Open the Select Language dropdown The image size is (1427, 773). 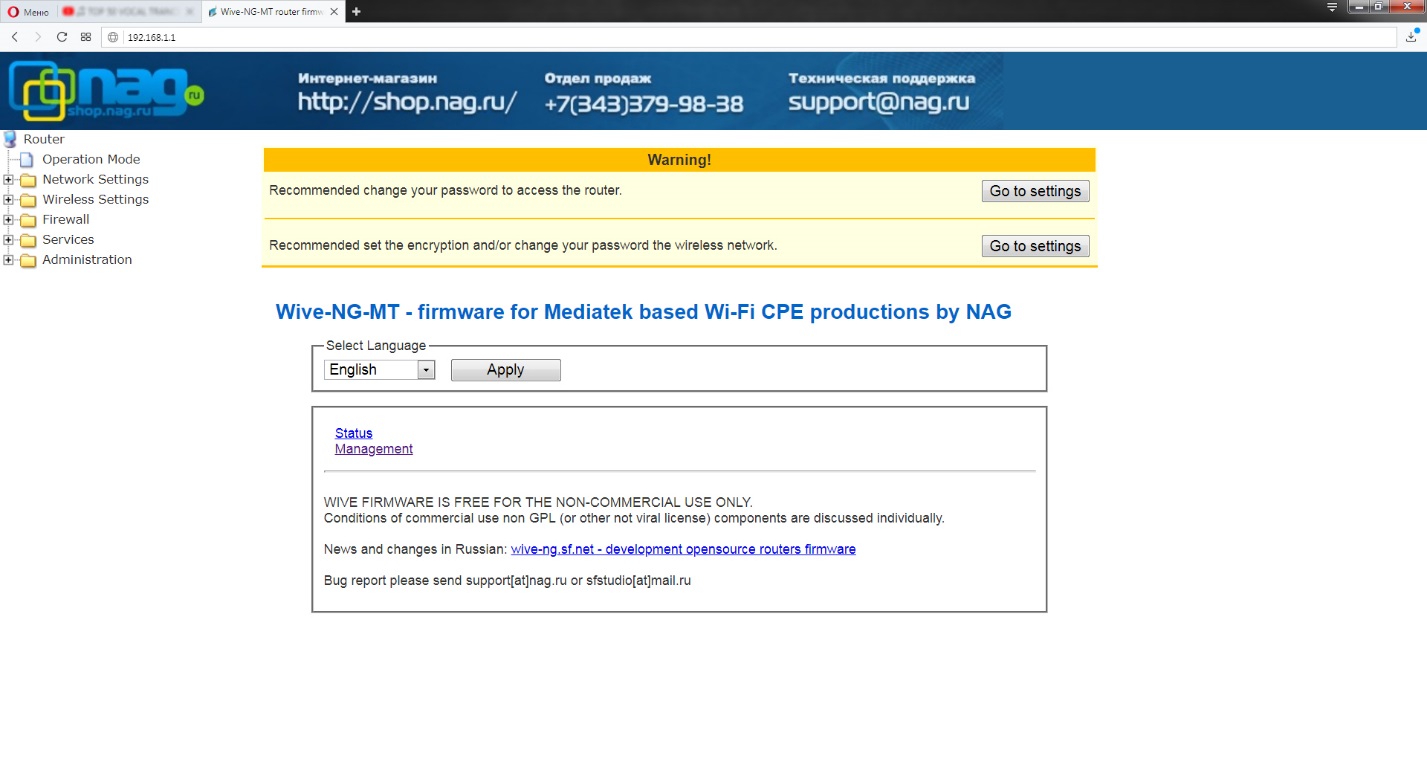point(379,370)
